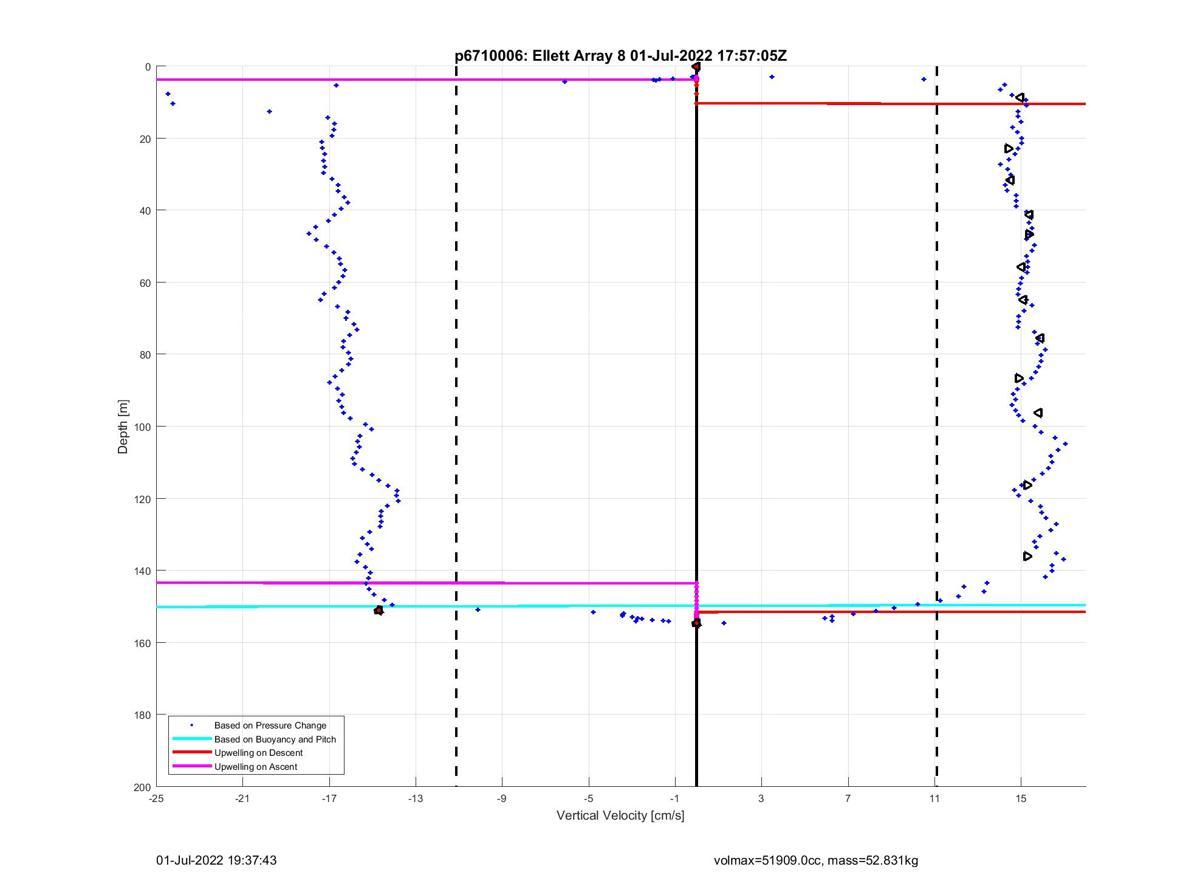This screenshot has width=1200, height=885.
Task: Click x-axis tick label 3
Action: pos(761,798)
